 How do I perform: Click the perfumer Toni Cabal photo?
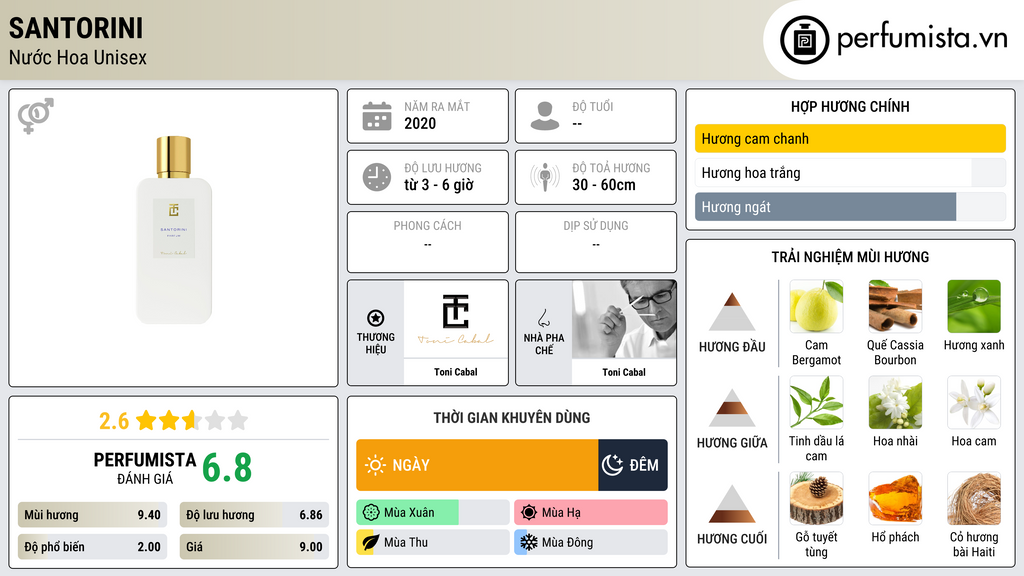tap(624, 319)
